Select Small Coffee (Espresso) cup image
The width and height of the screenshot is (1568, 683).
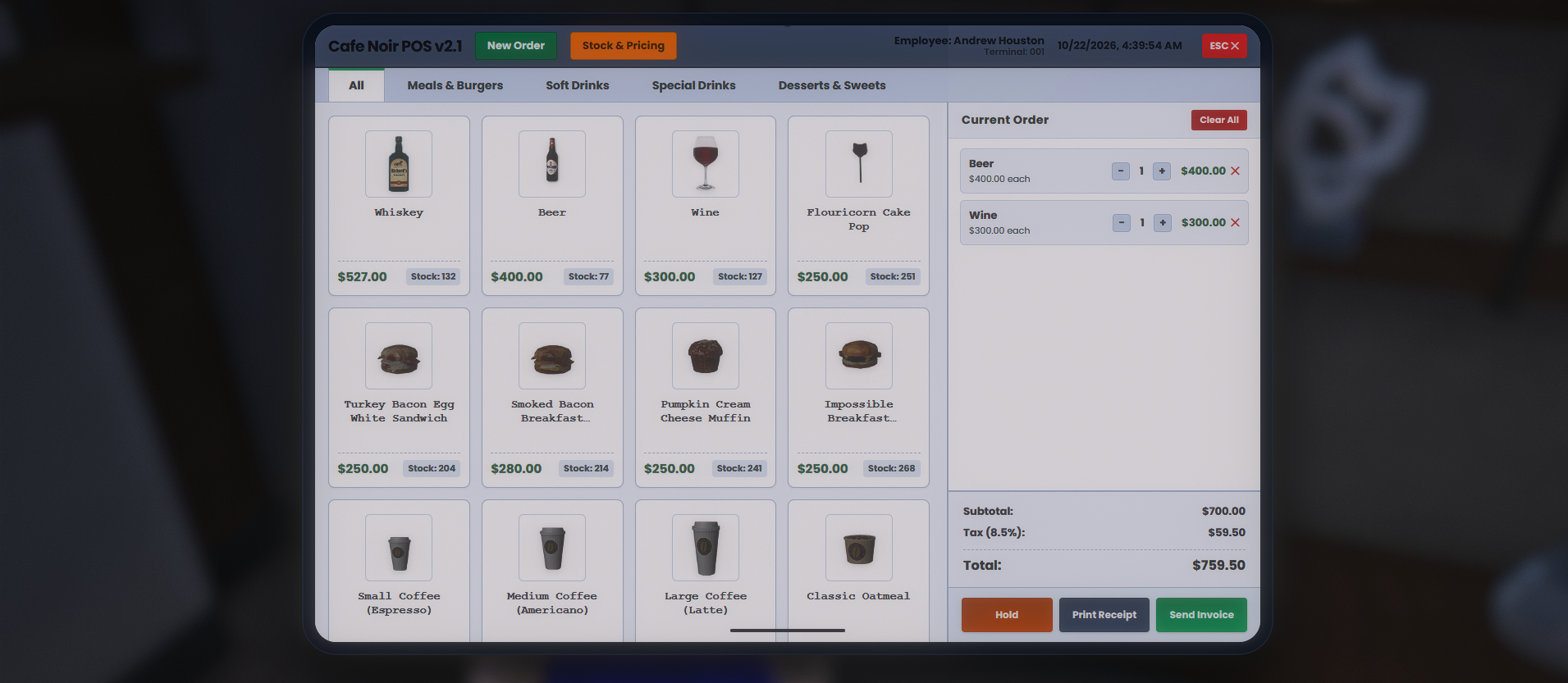(x=399, y=548)
